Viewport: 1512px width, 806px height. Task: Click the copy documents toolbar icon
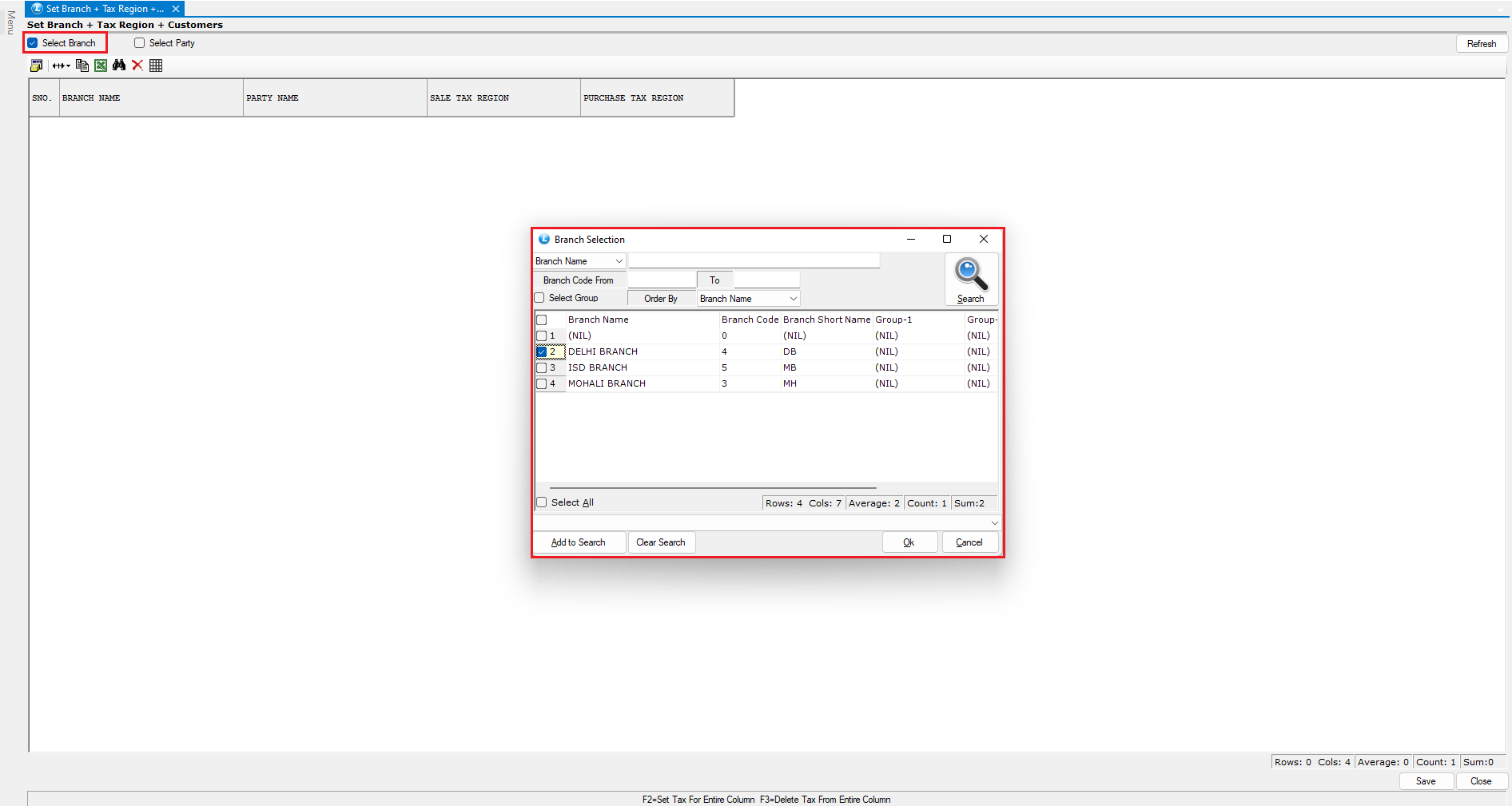coord(82,66)
